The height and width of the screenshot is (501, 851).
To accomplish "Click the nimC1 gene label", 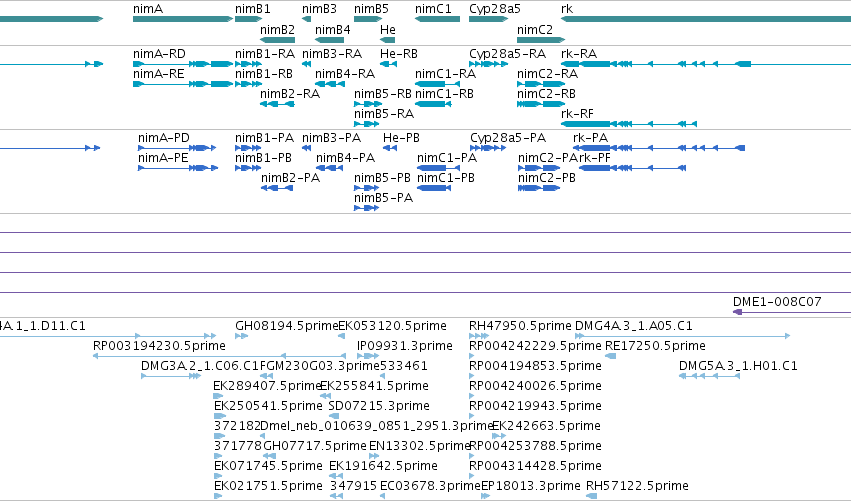I will (433, 9).
